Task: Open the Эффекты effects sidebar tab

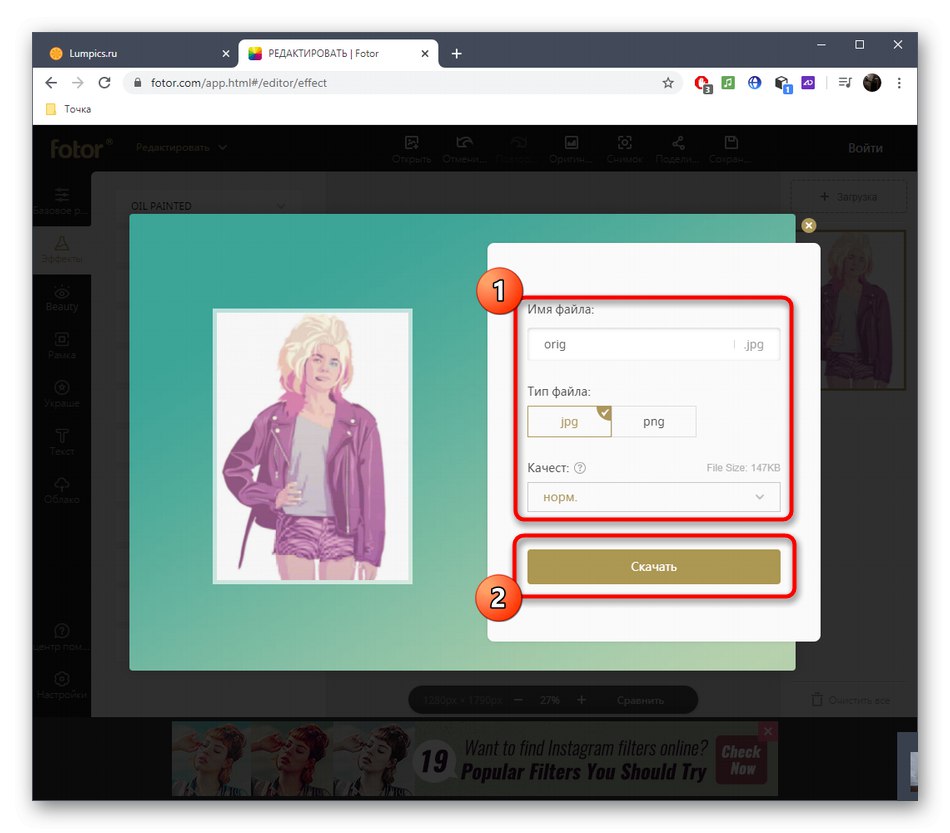Action: pyautogui.click(x=62, y=250)
